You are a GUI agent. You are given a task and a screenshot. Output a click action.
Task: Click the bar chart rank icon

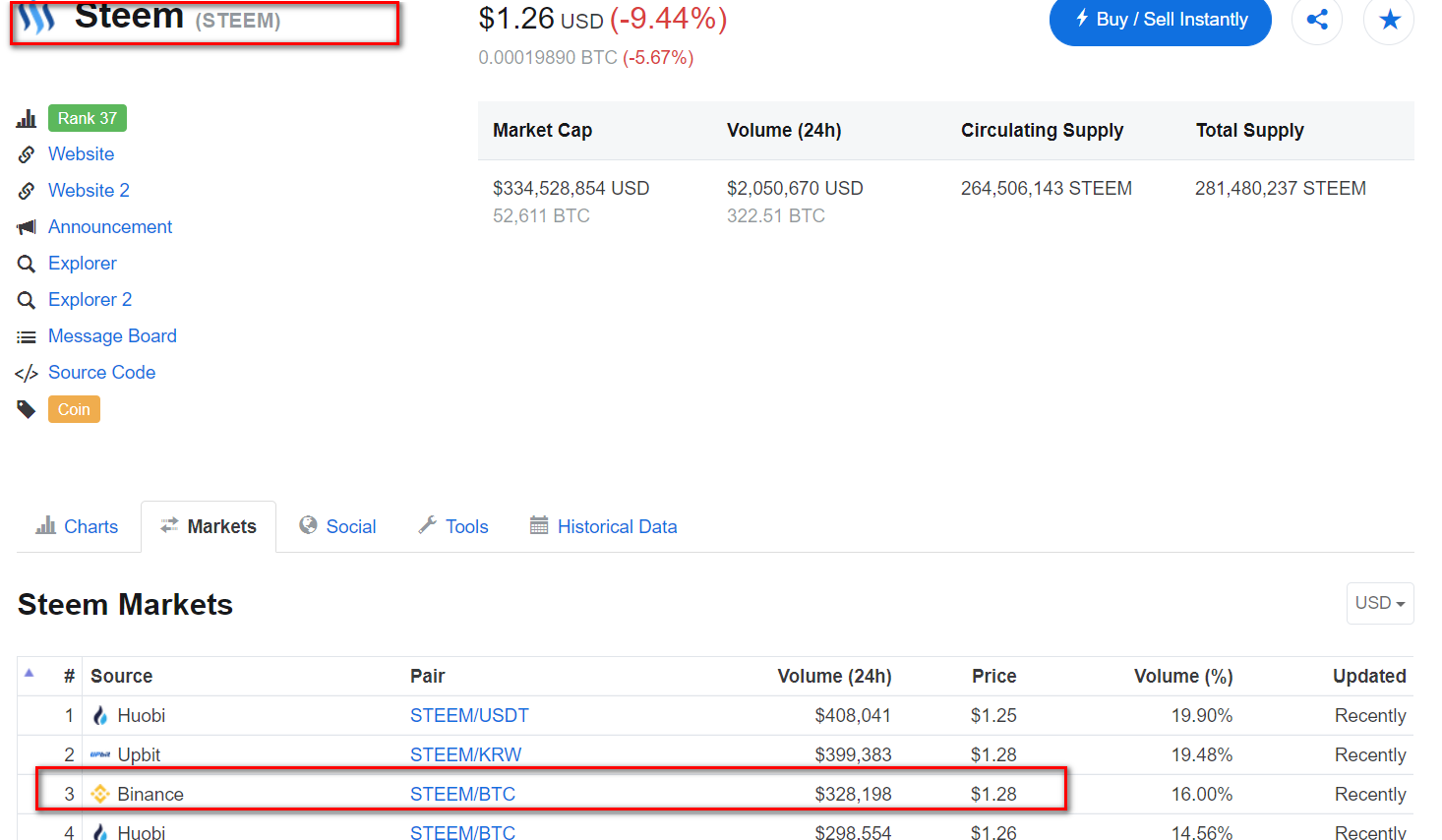click(27, 118)
